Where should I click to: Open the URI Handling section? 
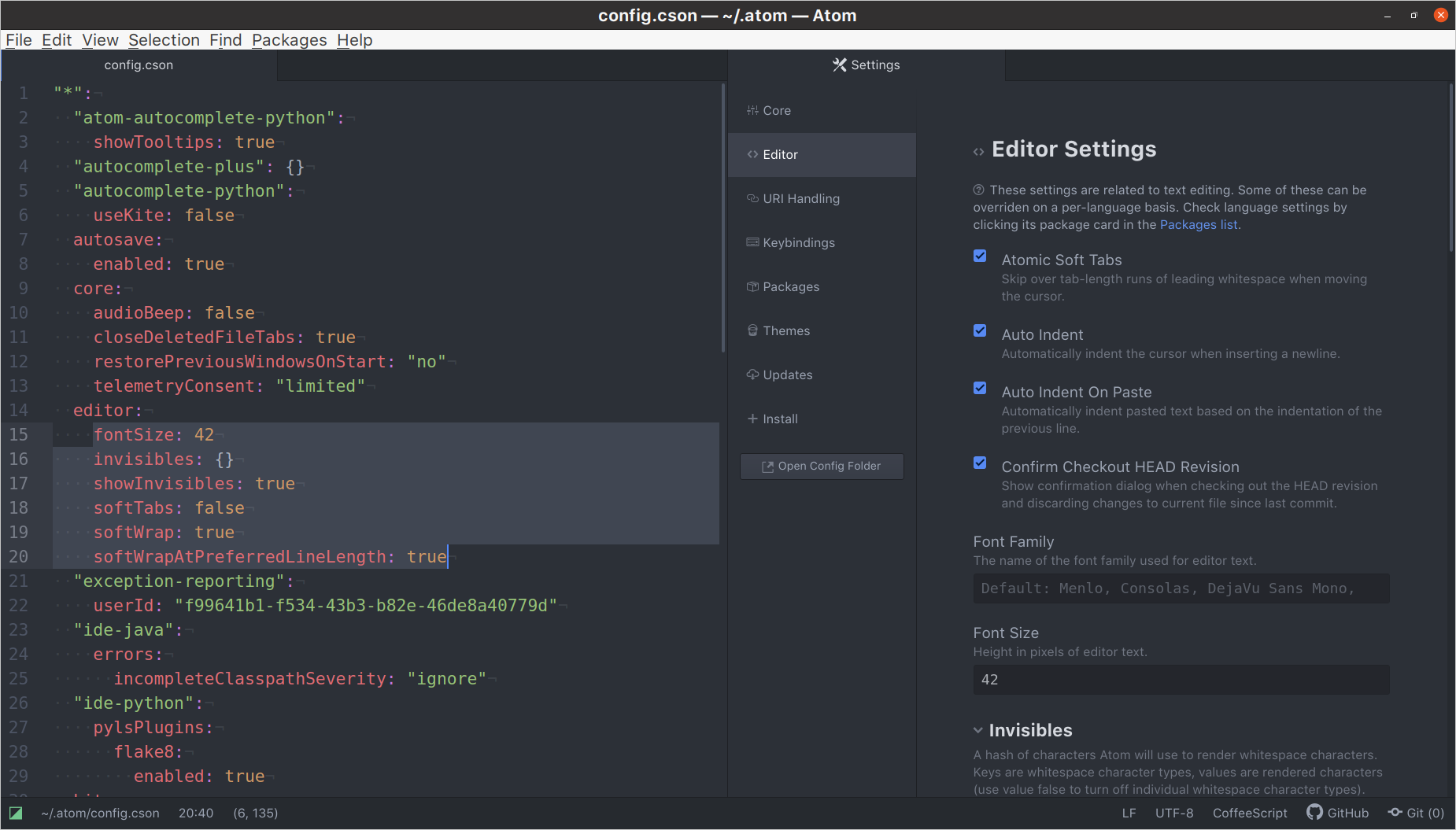click(822, 199)
